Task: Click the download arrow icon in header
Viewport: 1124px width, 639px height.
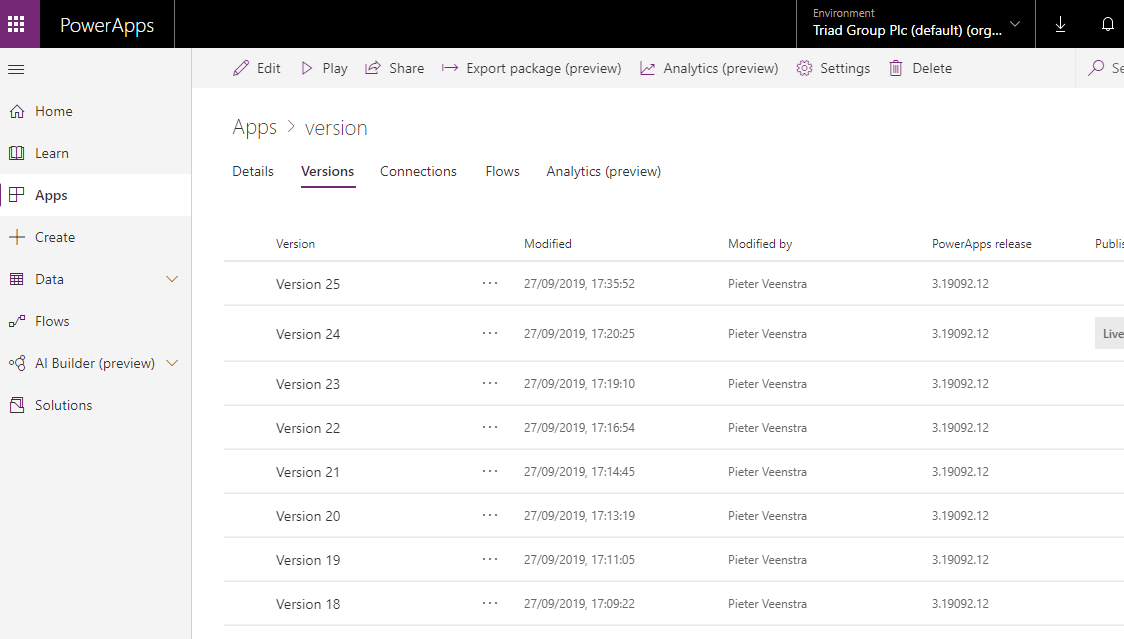Action: pyautogui.click(x=1060, y=24)
